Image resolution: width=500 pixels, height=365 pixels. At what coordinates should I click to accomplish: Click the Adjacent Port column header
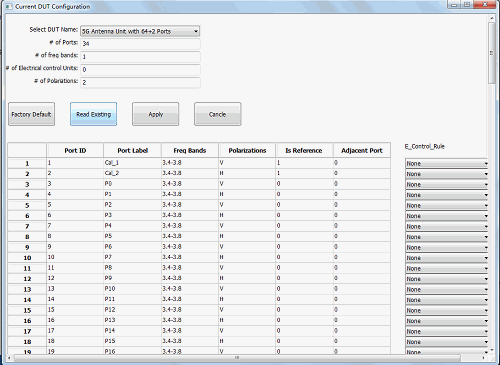362,150
